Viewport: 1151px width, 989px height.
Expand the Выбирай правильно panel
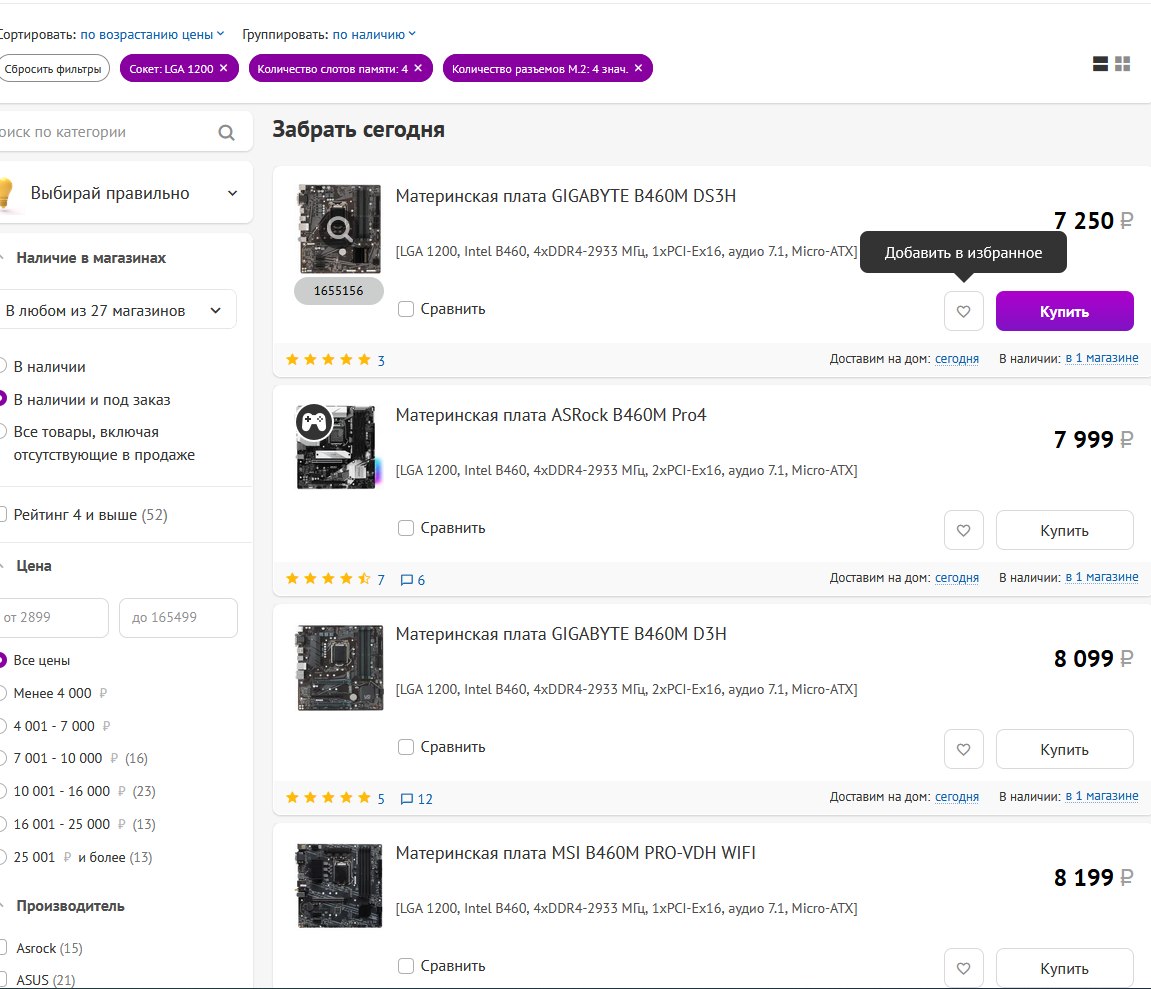pos(126,193)
